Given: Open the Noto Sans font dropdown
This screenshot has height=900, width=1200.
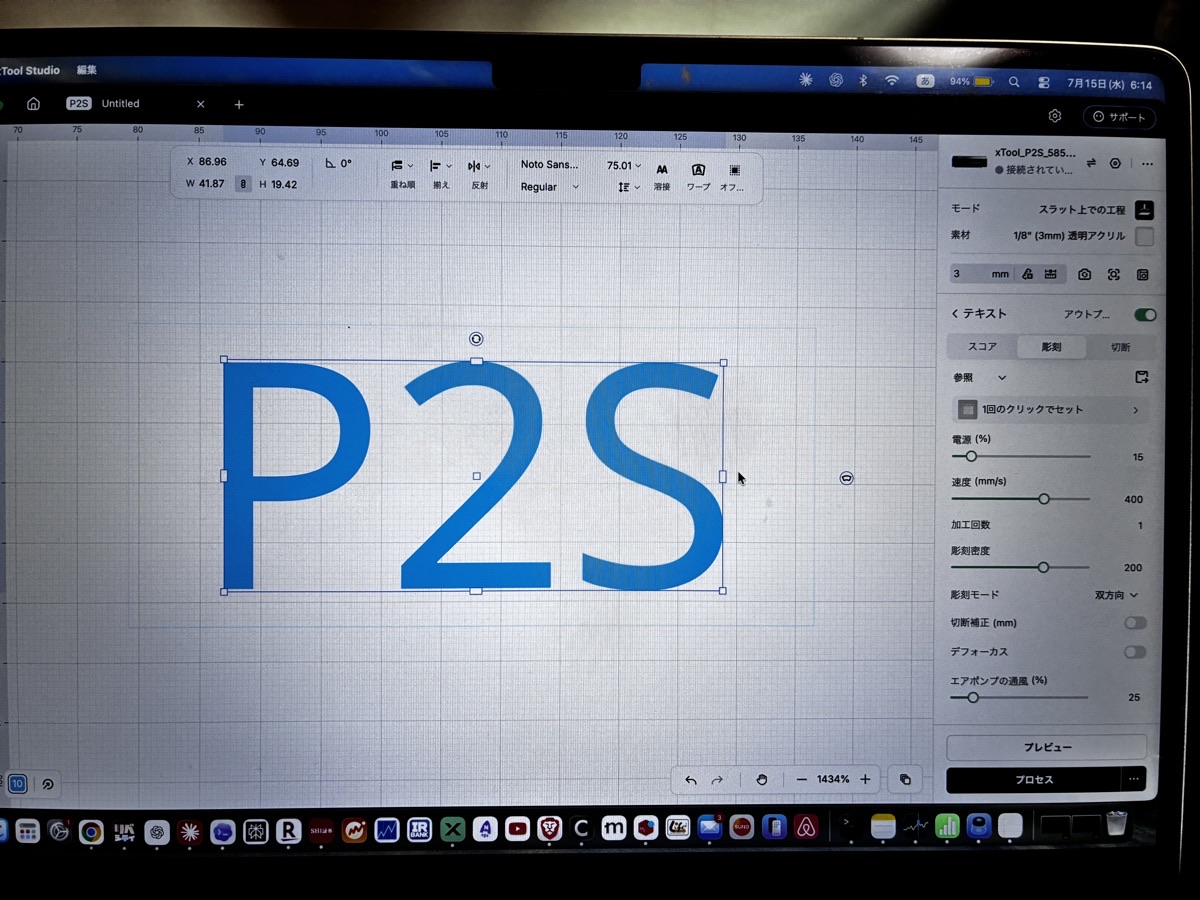Looking at the screenshot, I should tap(549, 165).
